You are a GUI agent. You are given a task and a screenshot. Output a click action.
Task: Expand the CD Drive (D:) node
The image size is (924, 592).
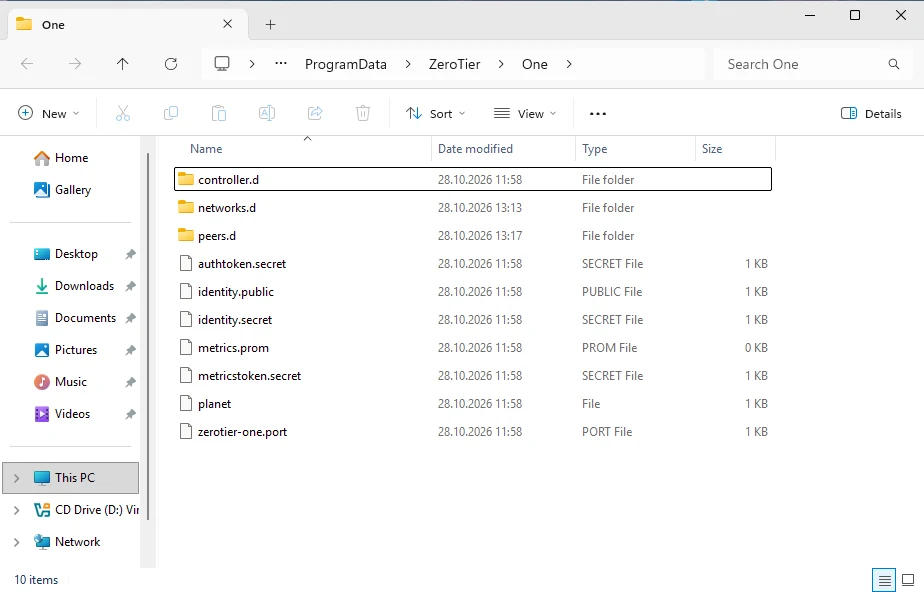point(16,510)
